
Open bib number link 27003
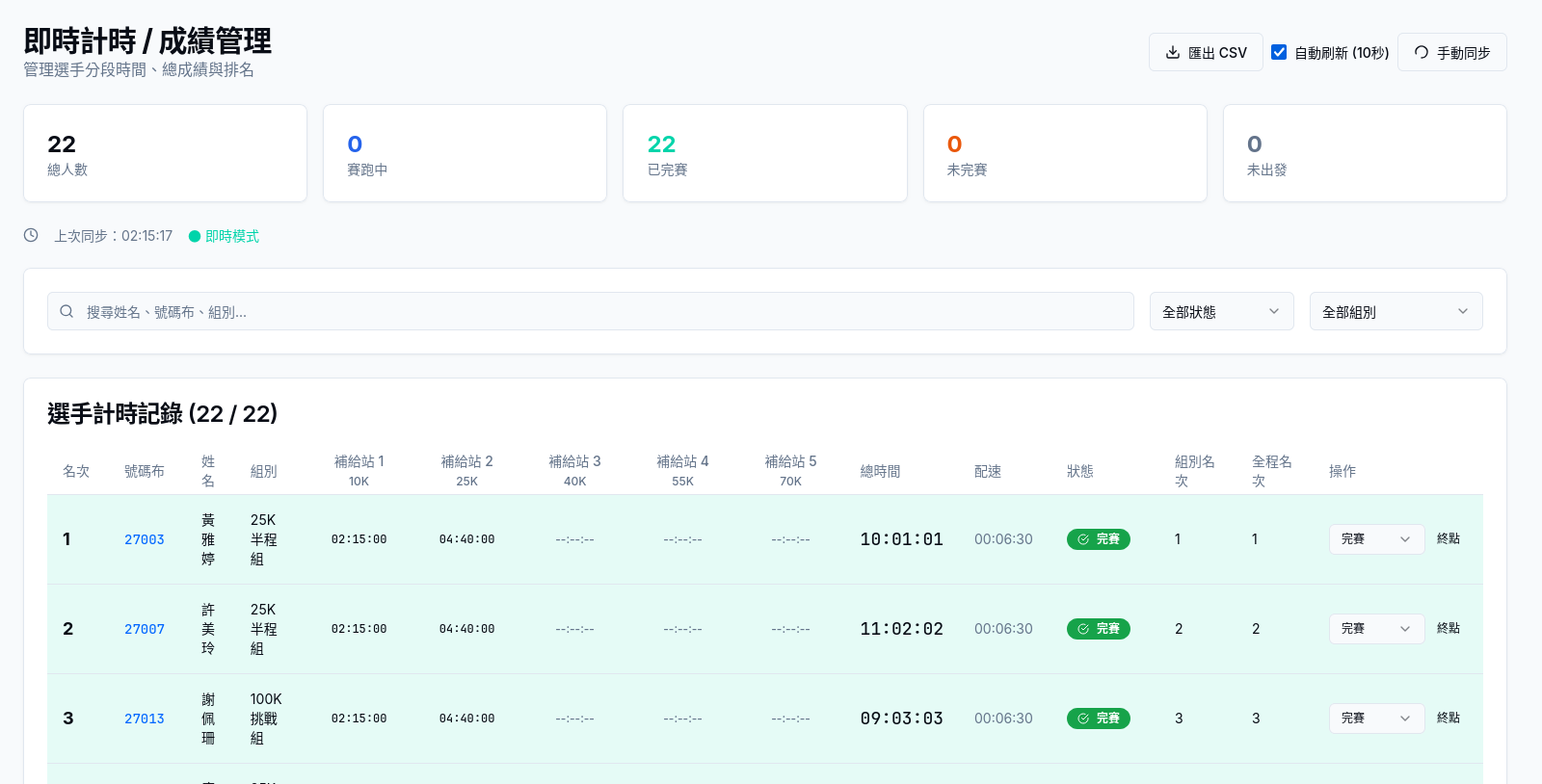(145, 539)
